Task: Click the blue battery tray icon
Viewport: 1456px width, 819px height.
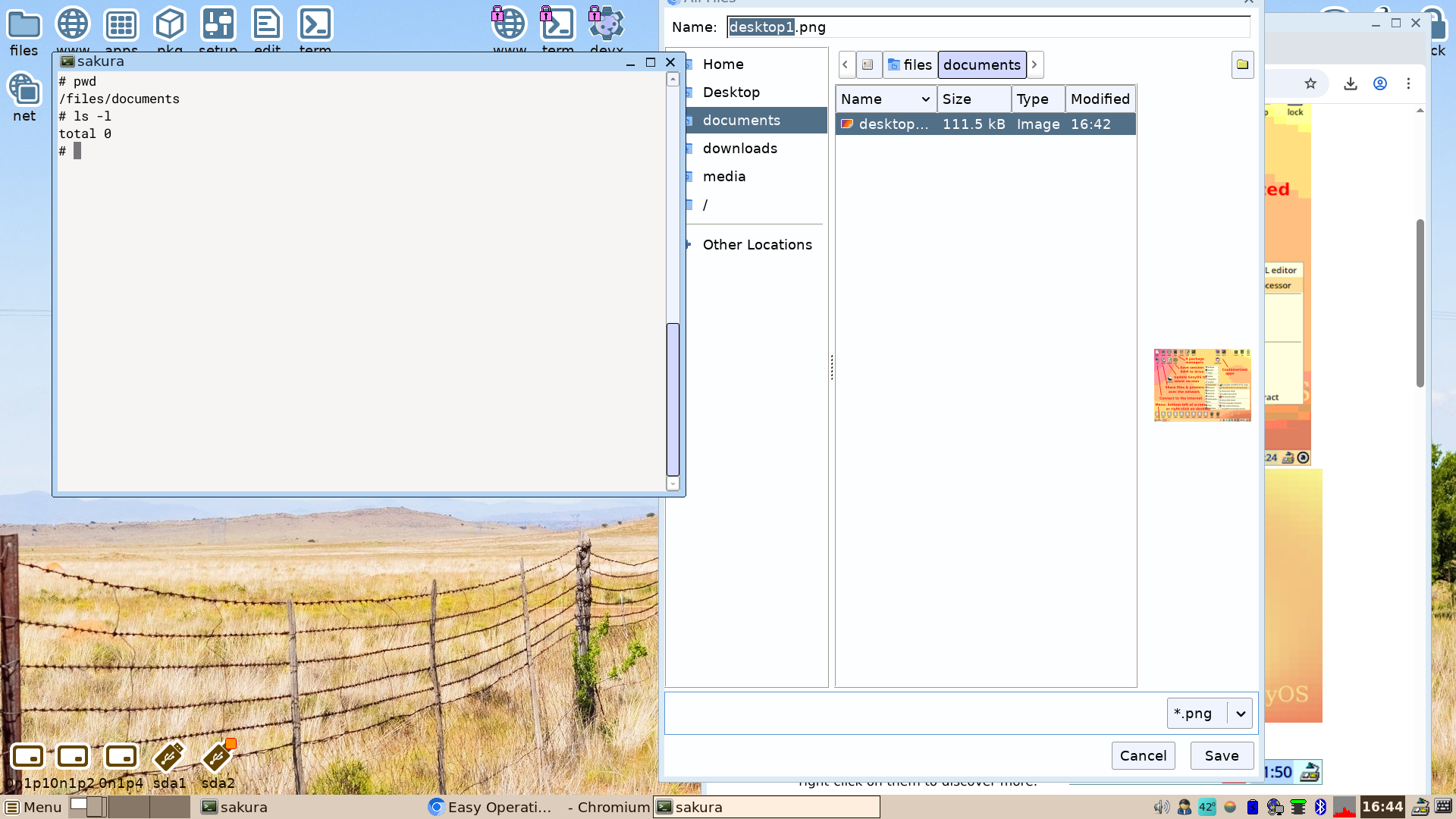Action: [1253, 807]
